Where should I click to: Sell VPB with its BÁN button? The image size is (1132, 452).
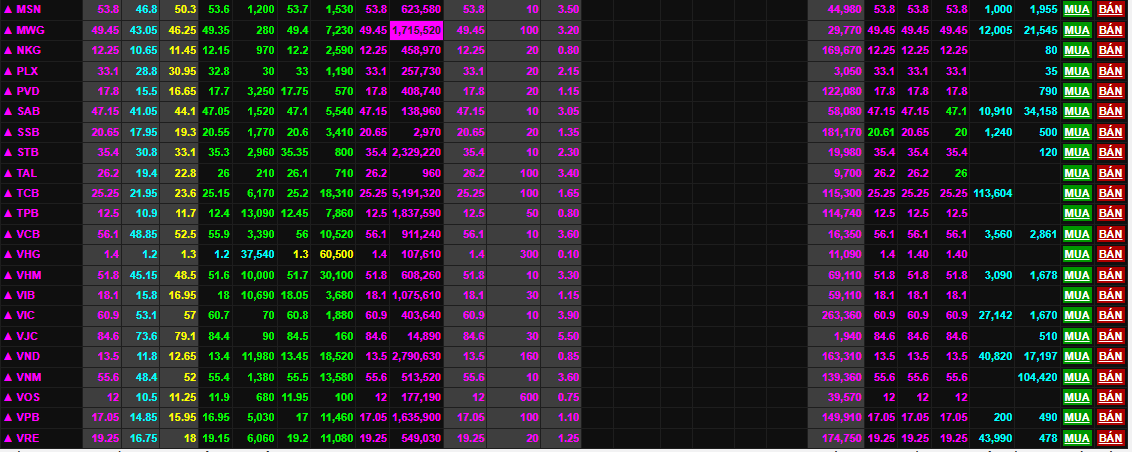pos(1110,417)
